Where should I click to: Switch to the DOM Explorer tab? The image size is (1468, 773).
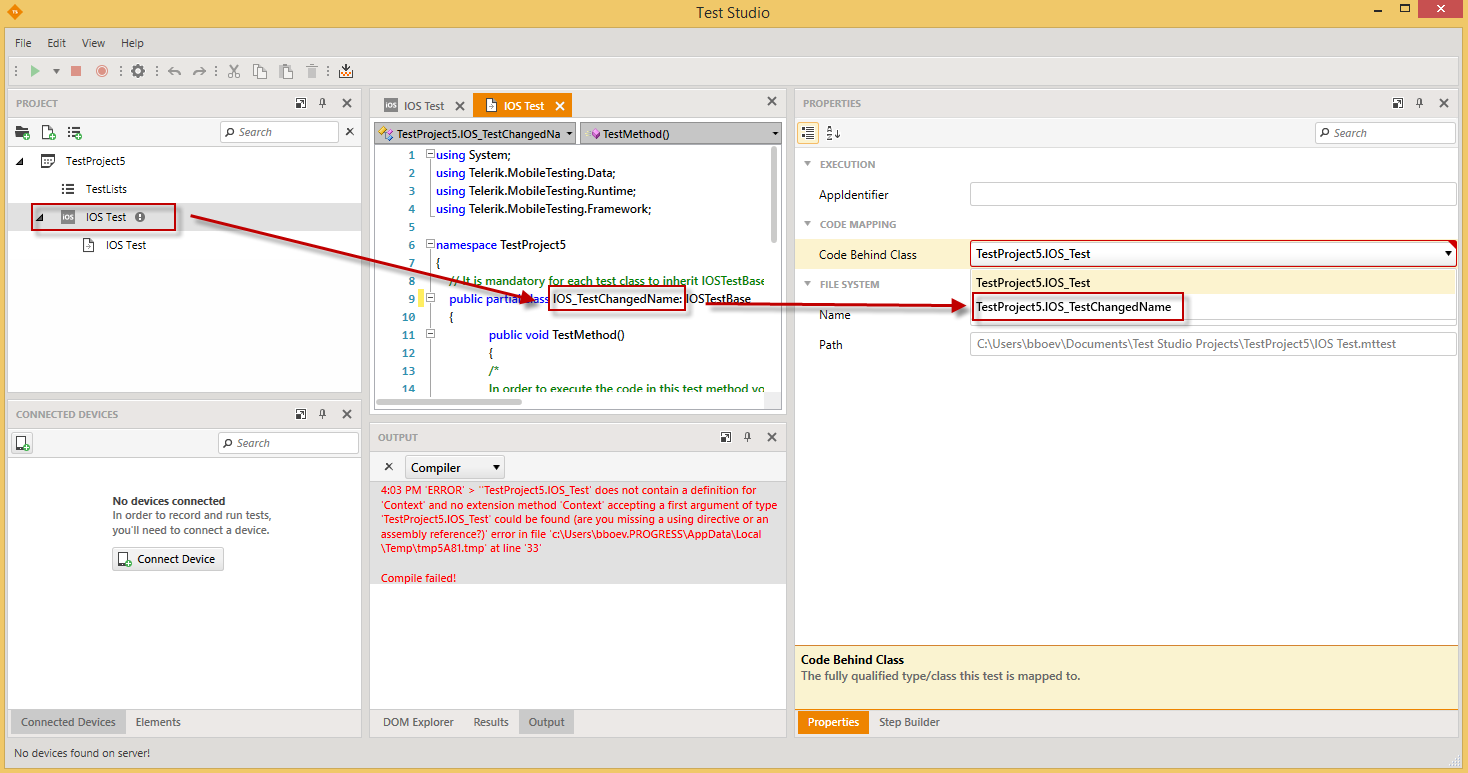(x=418, y=722)
